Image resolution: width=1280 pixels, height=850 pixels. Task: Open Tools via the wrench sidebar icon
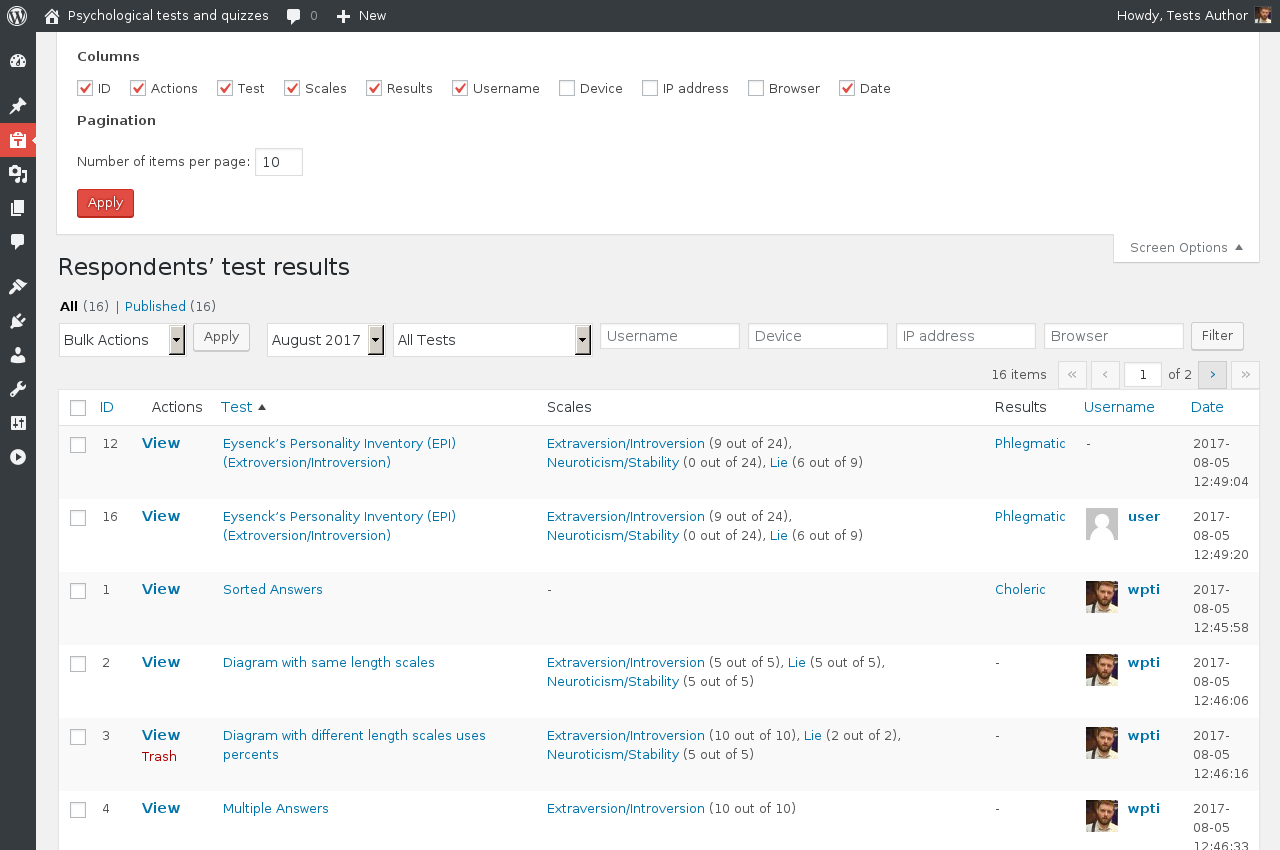click(x=17, y=389)
